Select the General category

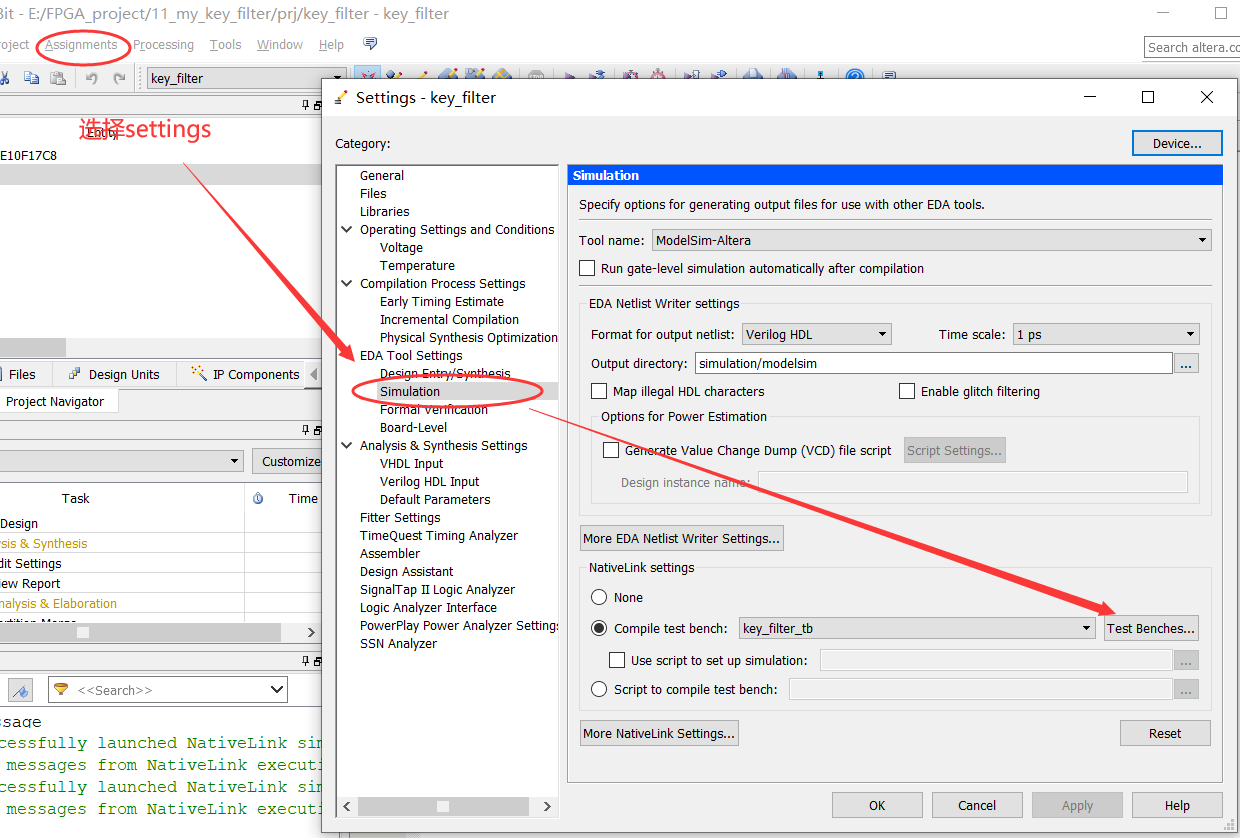click(x=382, y=175)
